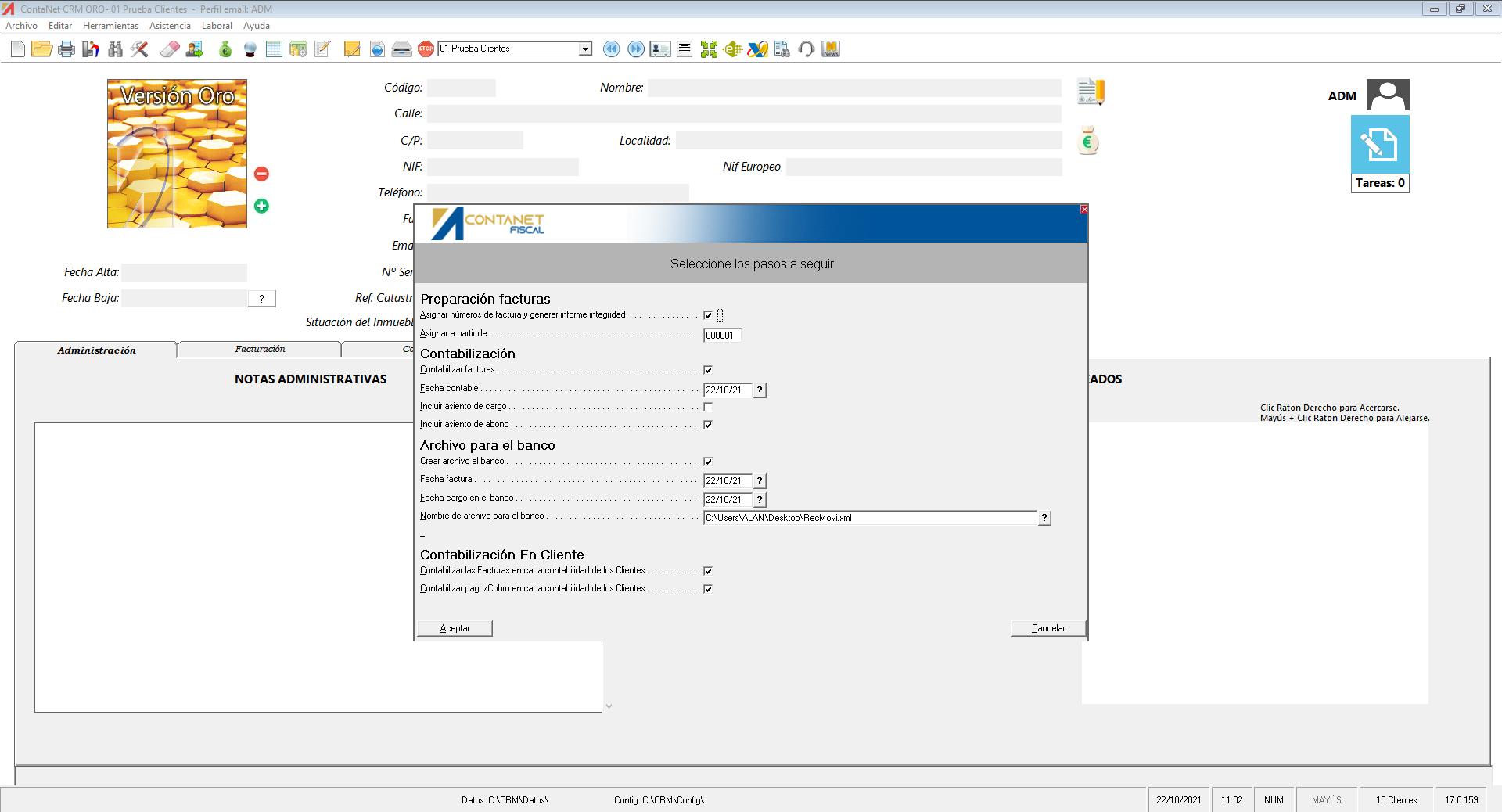Click the red STOP sign icon
This screenshot has height=812, width=1502.
426,49
